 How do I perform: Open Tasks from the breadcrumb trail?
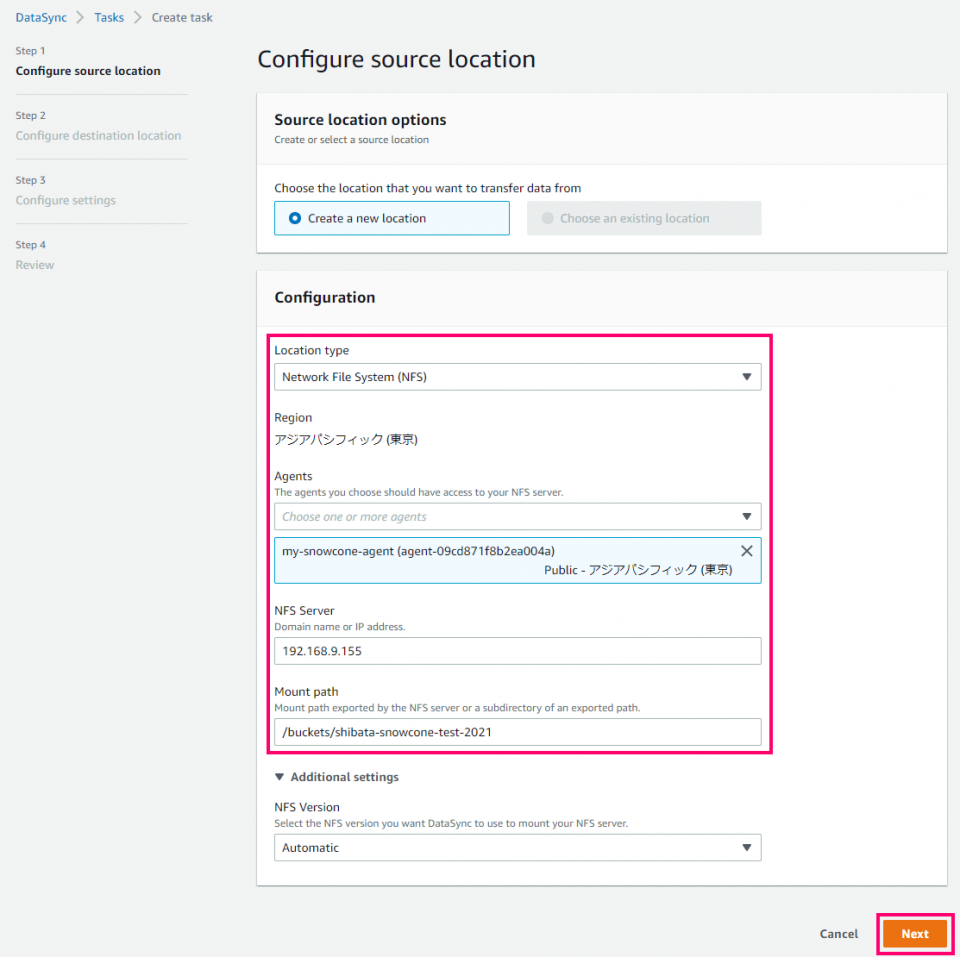coord(108,17)
